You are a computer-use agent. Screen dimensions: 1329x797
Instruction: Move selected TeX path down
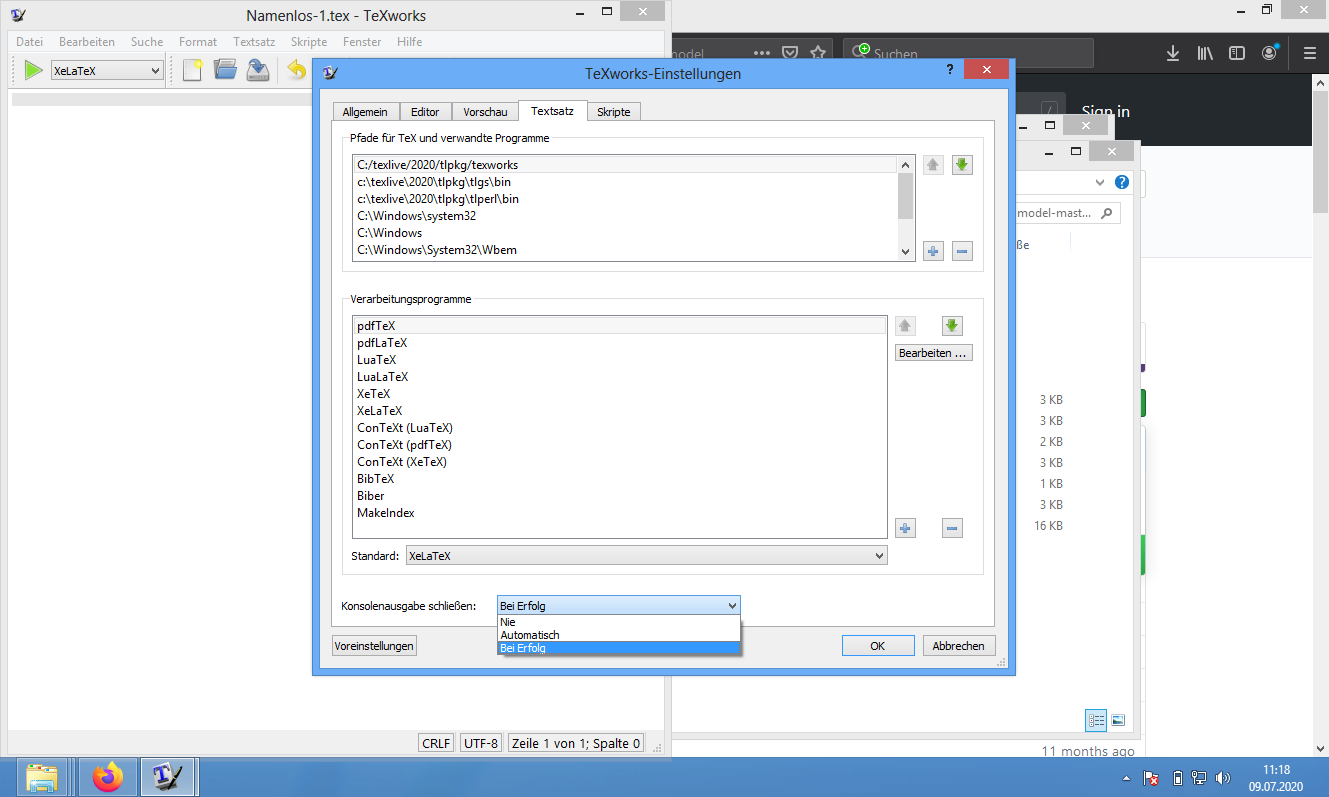pyautogui.click(x=962, y=165)
